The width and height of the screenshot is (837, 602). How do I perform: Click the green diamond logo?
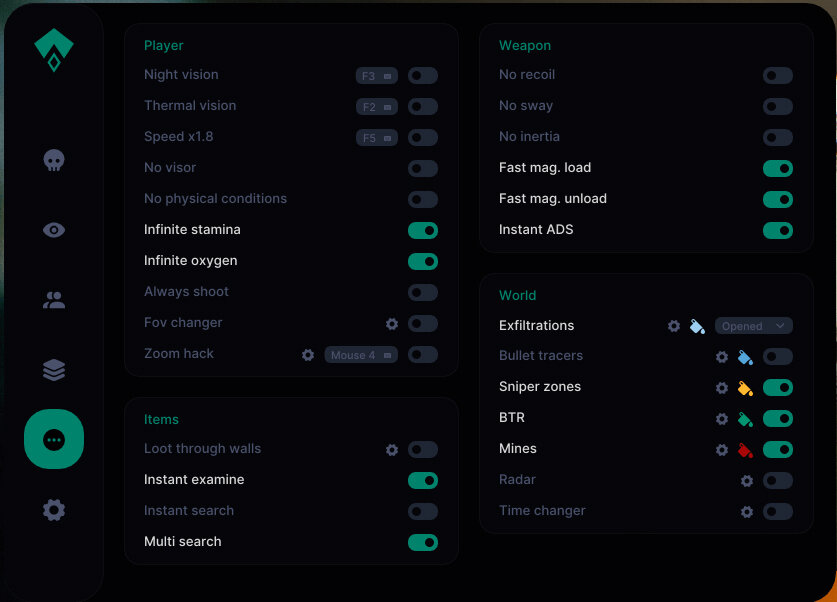[x=54, y=50]
